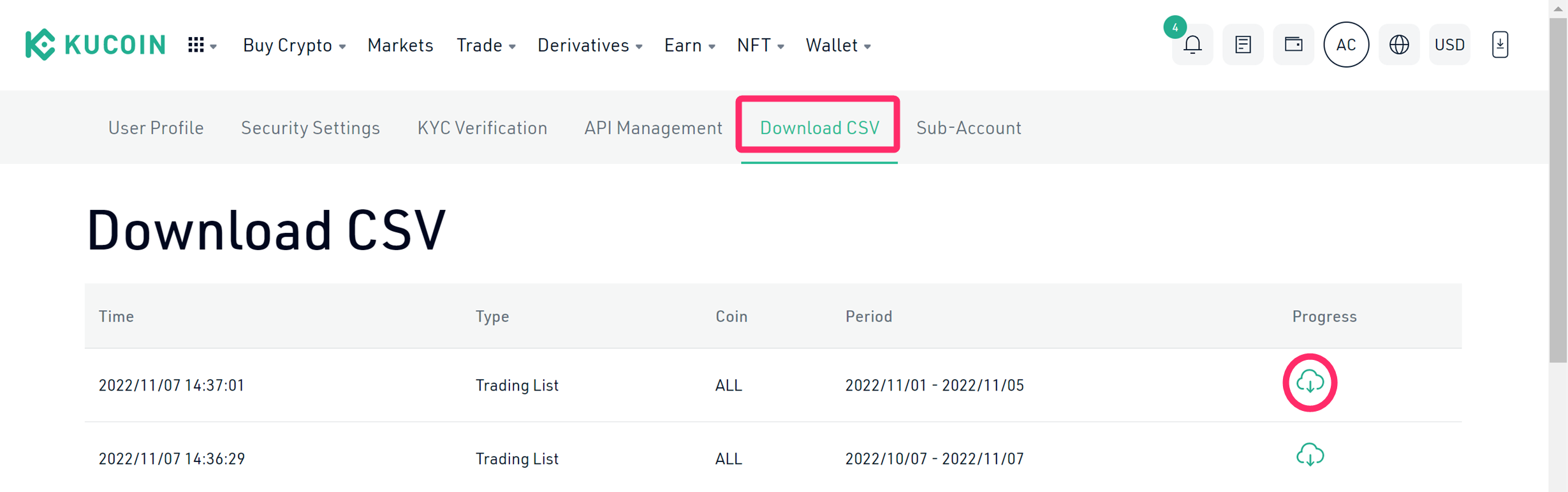This screenshot has width=1568, height=492.
Task: Open the AC account avatar
Action: 1346,45
